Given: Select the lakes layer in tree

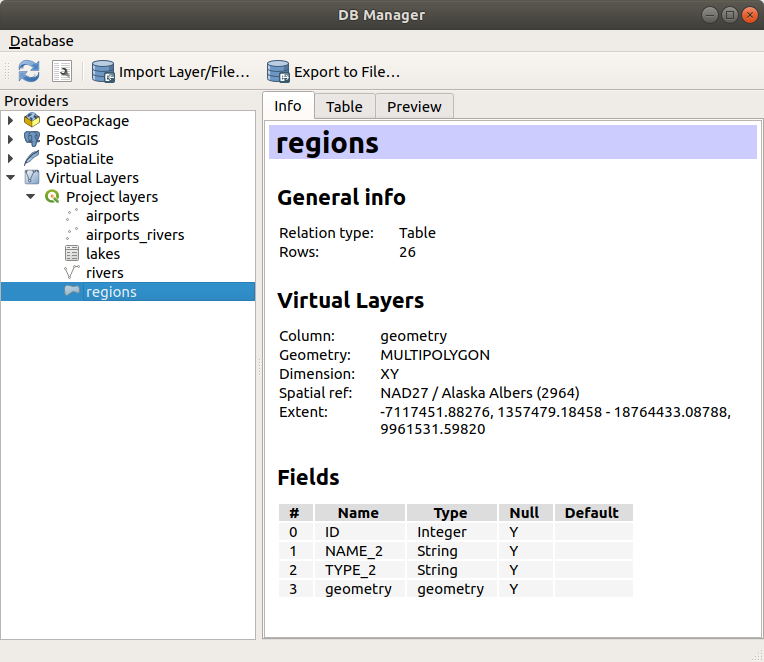Looking at the screenshot, I should click(x=103, y=254).
